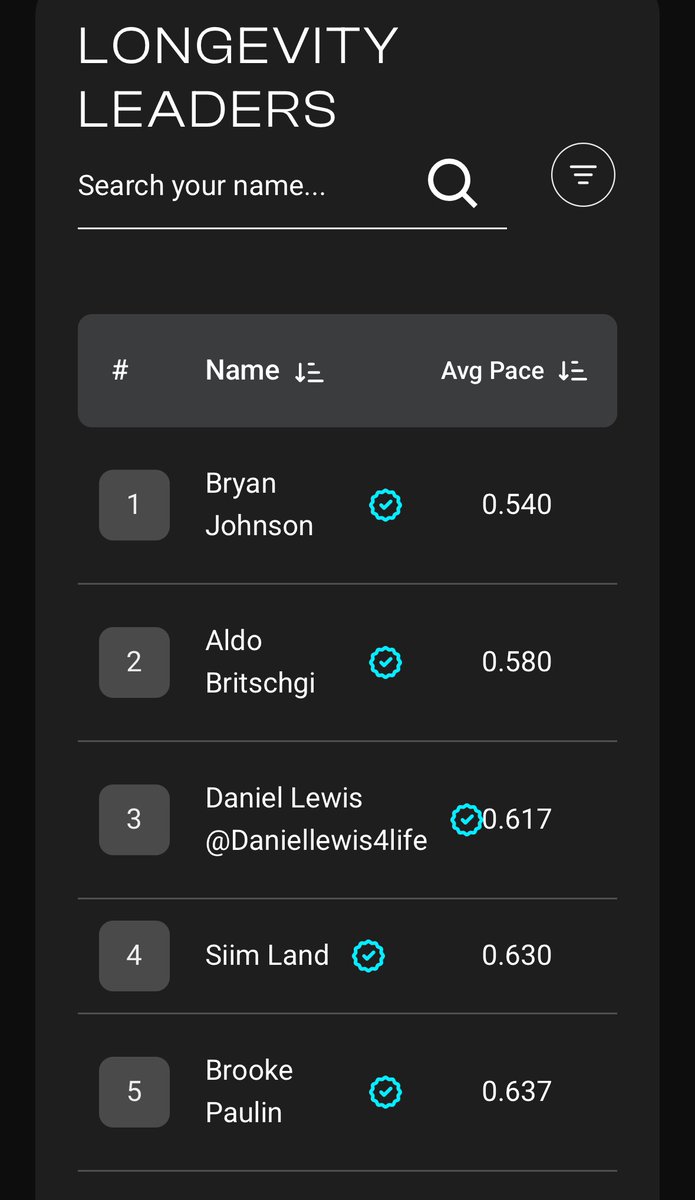Open the filter options circle button
The height and width of the screenshot is (1200, 695).
[x=583, y=176]
